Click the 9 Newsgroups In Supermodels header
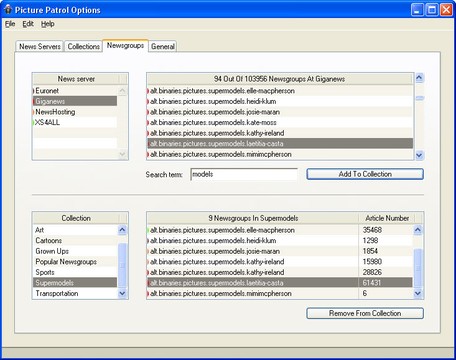This screenshot has width=456, height=360. (x=253, y=218)
